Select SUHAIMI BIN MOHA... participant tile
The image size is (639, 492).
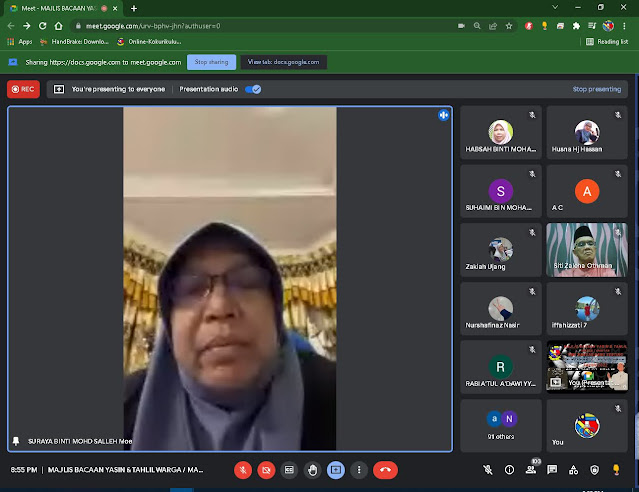501,191
